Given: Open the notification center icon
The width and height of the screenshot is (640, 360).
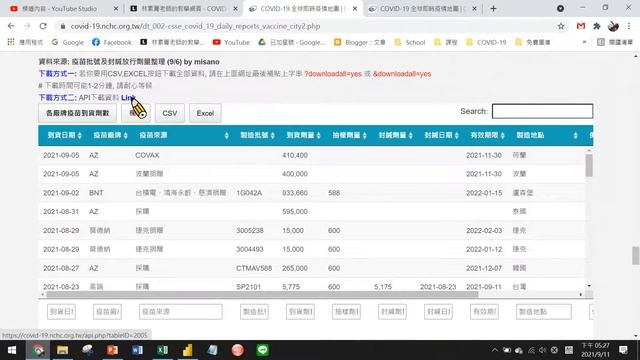Looking at the screenshot, I should coord(623,350).
